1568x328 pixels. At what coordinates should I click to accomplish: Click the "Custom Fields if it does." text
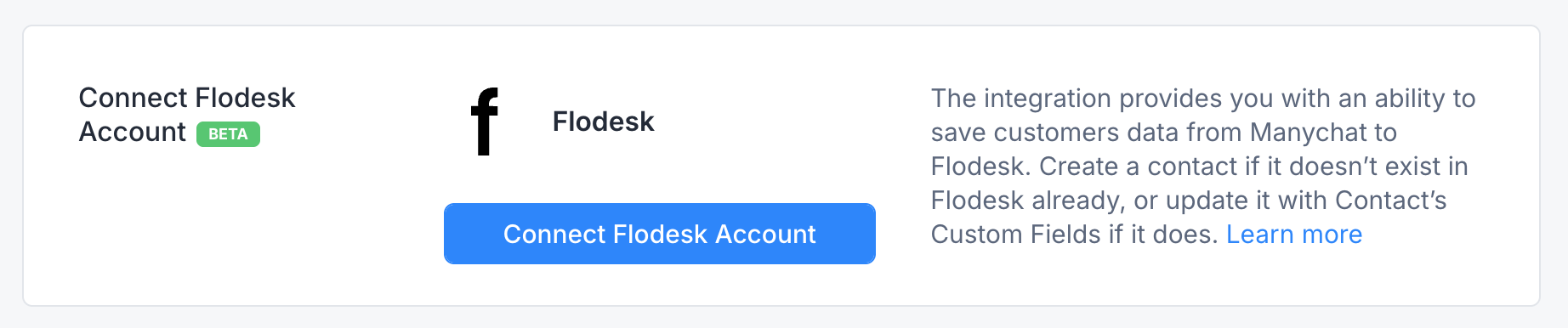(1075, 235)
